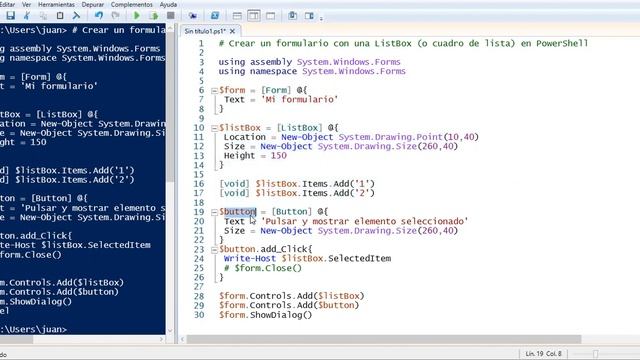Collapse the $form block on line 6
The width and height of the screenshot is (640, 360).
214,91
